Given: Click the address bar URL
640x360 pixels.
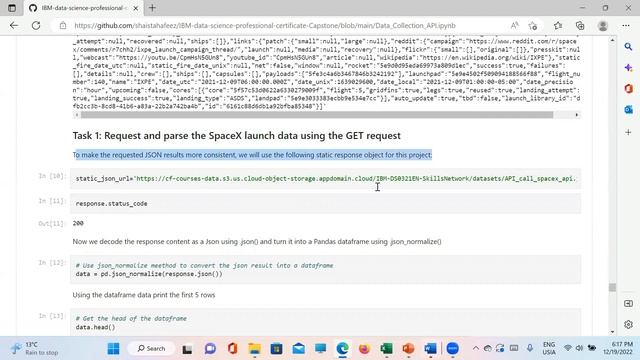Looking at the screenshot, I should pyautogui.click(x=264, y=25).
